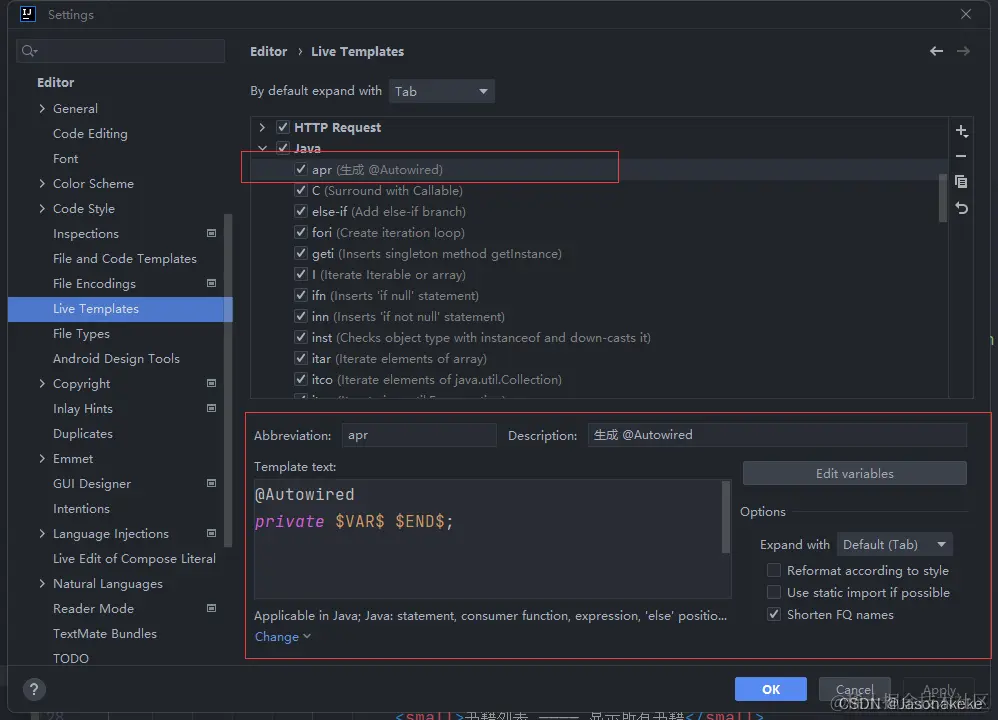Go forward with the right arrow
The width and height of the screenshot is (998, 720).
coord(963,51)
